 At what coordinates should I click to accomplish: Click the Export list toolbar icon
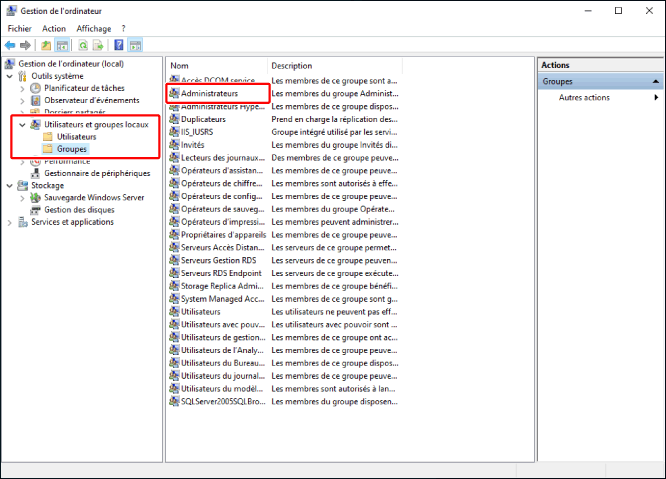pos(98,45)
